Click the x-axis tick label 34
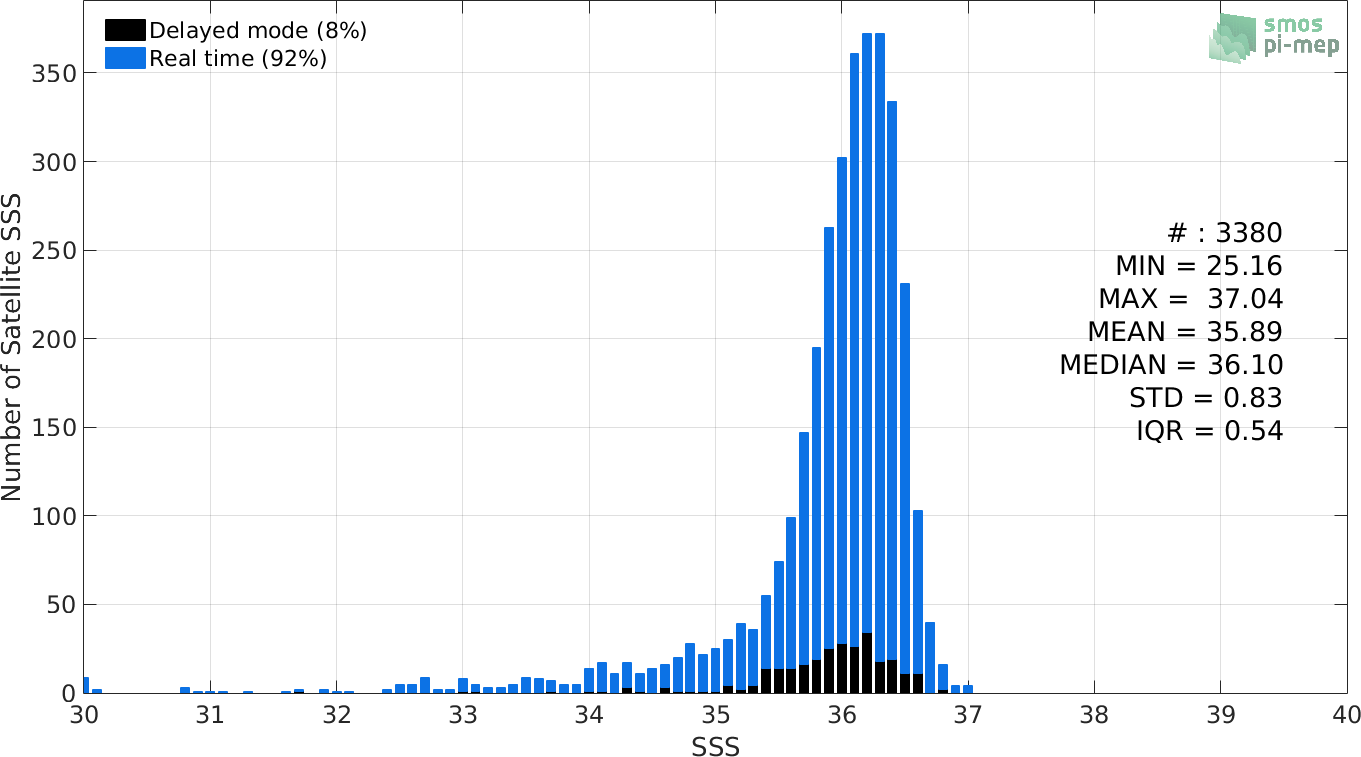Image resolution: width=1361 pixels, height=757 pixels. coord(589,716)
